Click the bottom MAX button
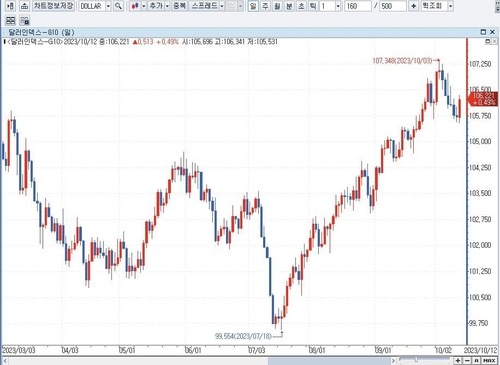Image resolution: width=500 pixels, height=365 pixels. tap(489, 360)
